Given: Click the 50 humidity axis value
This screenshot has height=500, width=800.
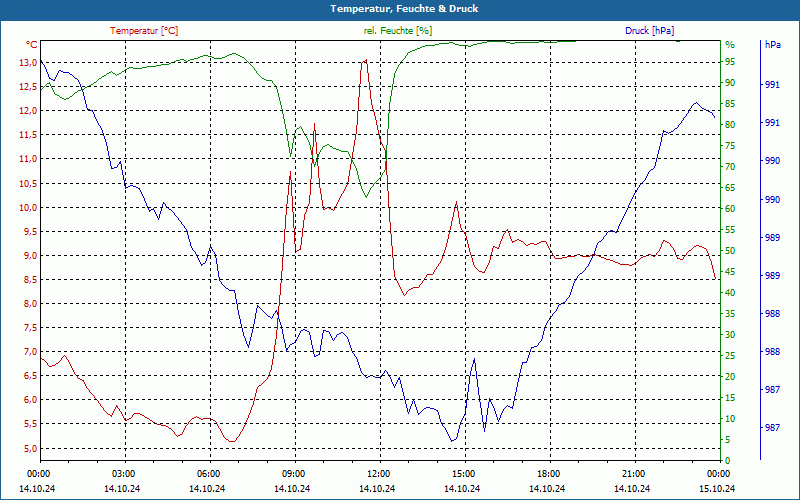Looking at the screenshot, I should [730, 251].
